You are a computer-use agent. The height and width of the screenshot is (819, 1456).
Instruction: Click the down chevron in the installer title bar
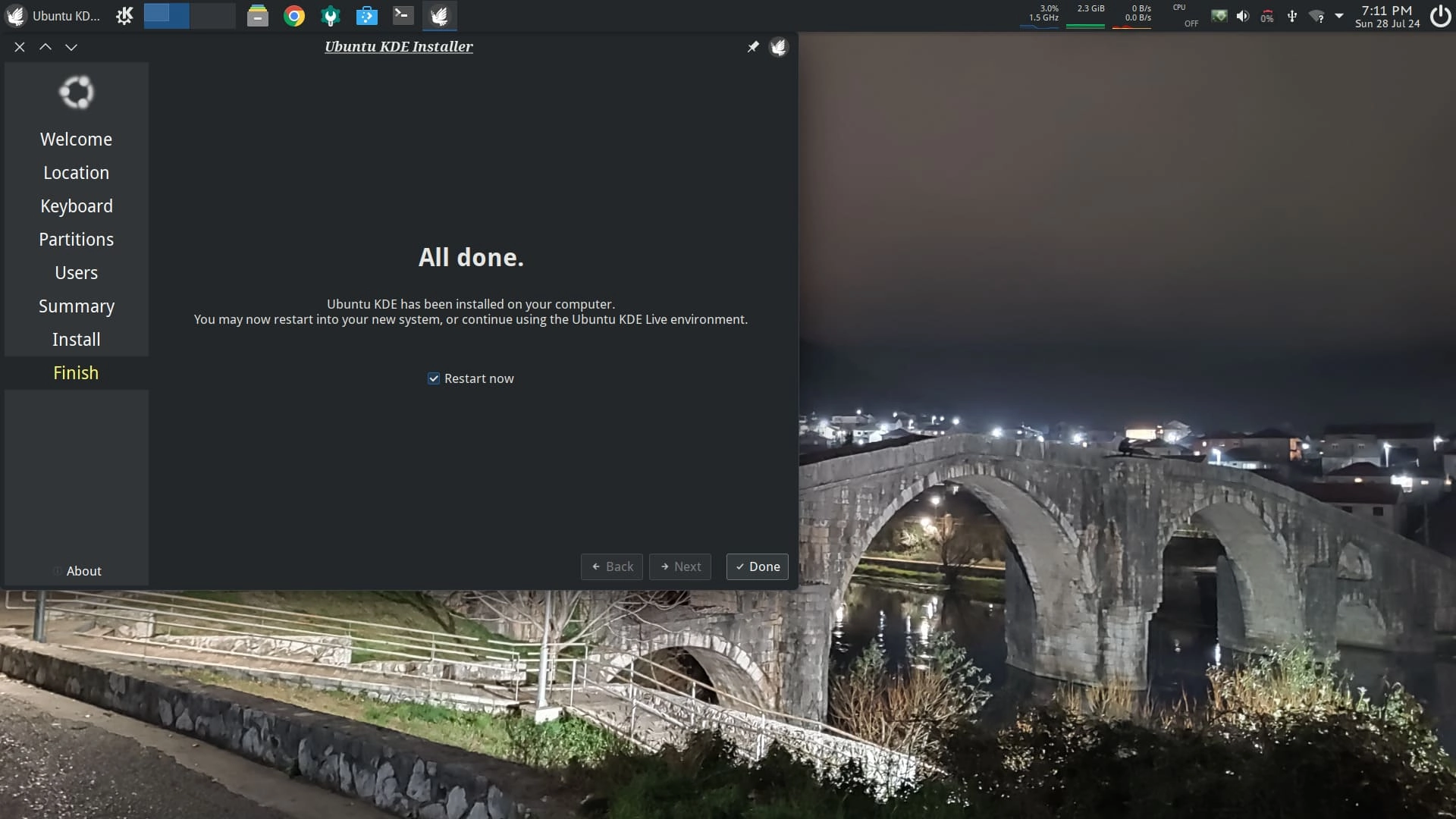71,47
